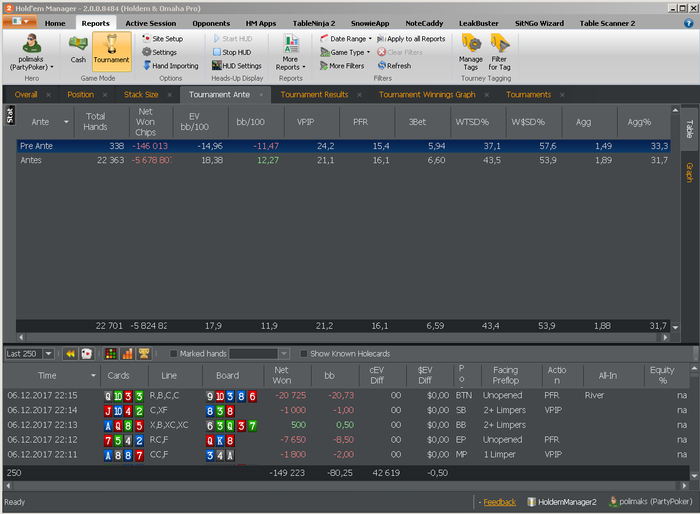Click stats table vertical scroll up arrow
This screenshot has width=700, height=514.
pos(675,110)
